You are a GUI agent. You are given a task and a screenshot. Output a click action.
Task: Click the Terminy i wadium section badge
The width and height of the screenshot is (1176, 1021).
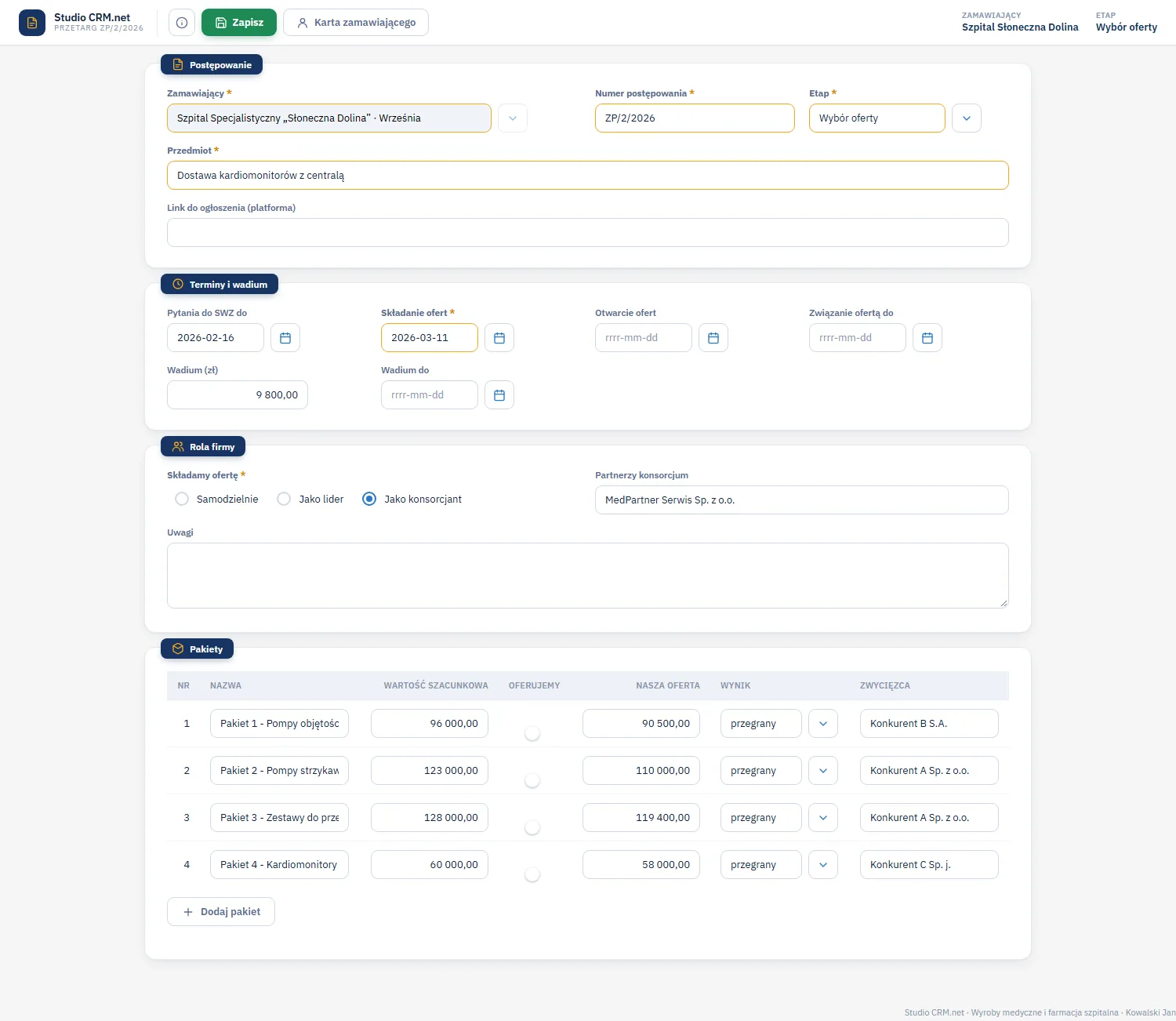click(220, 285)
